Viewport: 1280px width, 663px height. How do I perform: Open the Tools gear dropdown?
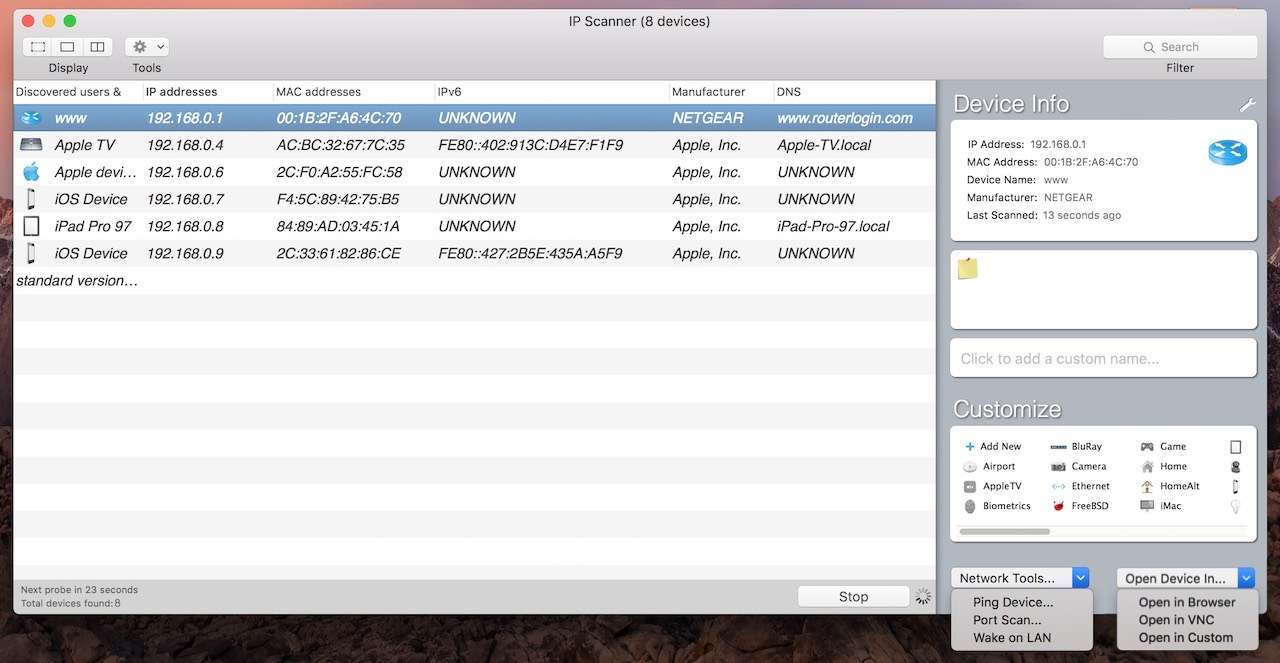pyautogui.click(x=147, y=47)
